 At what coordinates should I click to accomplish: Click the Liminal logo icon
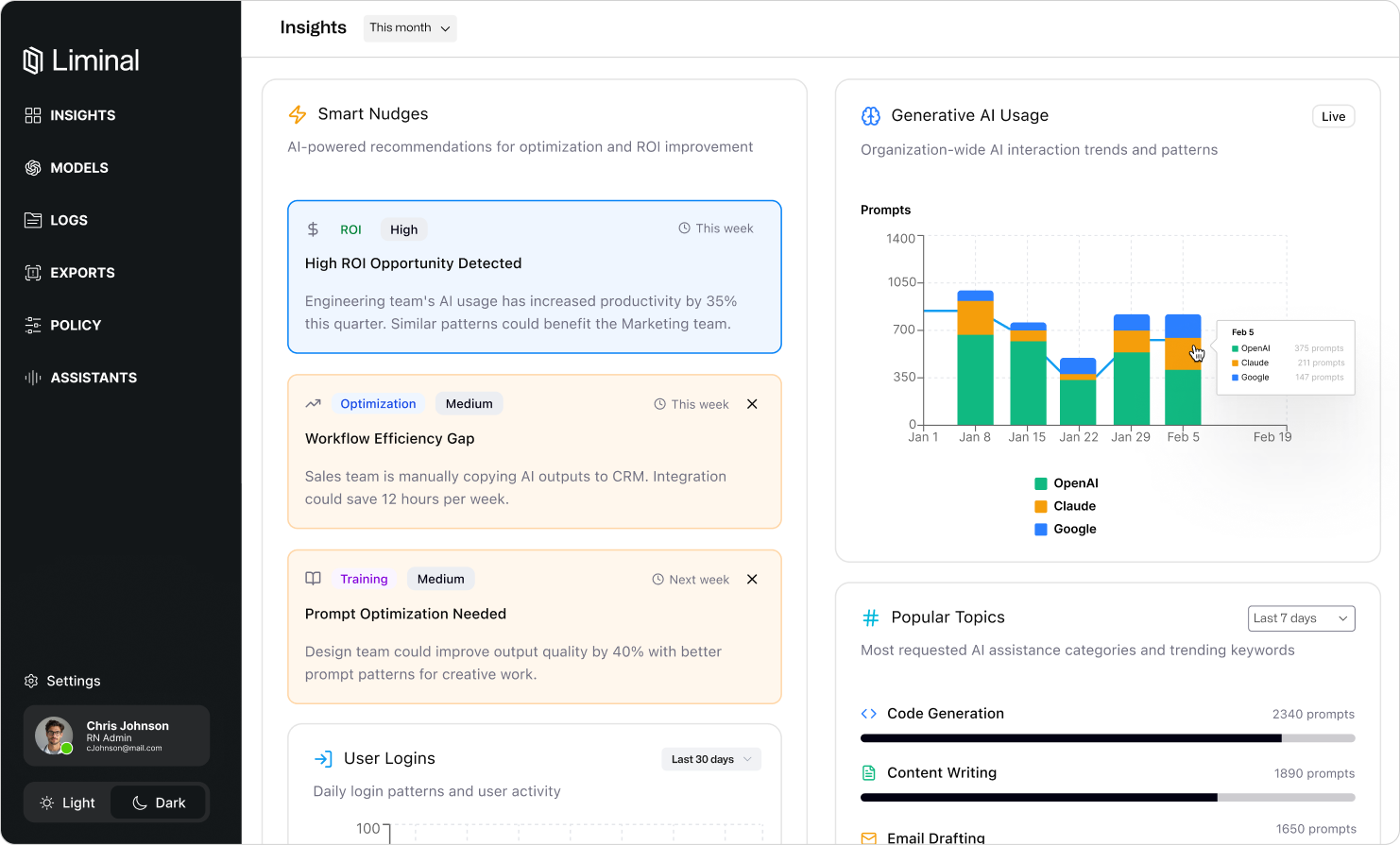[33, 60]
